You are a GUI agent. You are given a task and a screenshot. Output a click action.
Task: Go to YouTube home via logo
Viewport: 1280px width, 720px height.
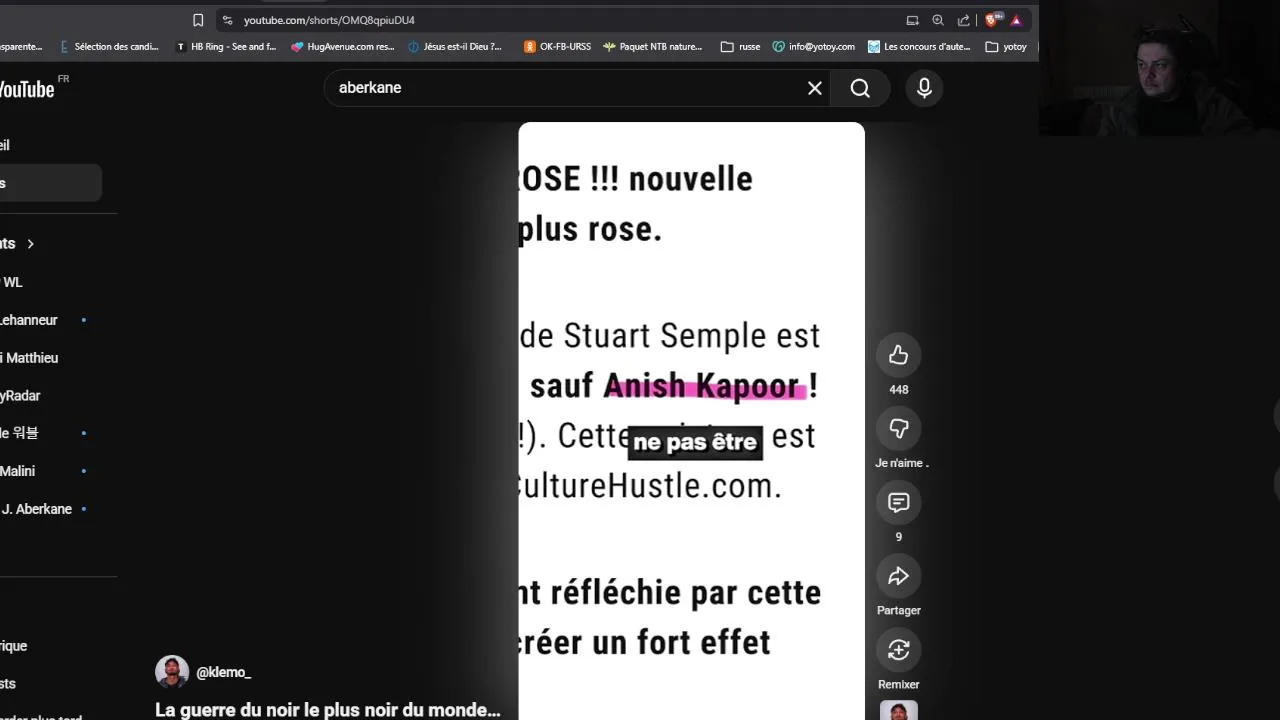tap(27, 89)
